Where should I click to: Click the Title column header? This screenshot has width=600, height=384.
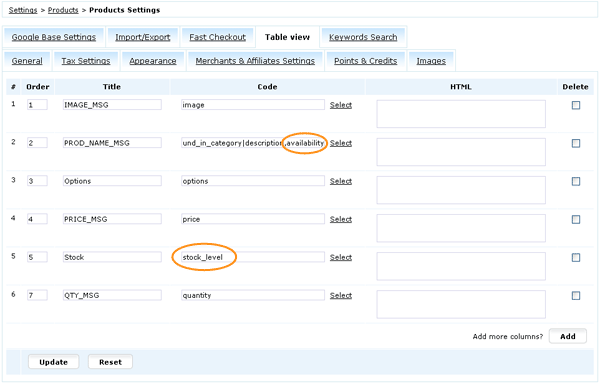click(x=112, y=87)
